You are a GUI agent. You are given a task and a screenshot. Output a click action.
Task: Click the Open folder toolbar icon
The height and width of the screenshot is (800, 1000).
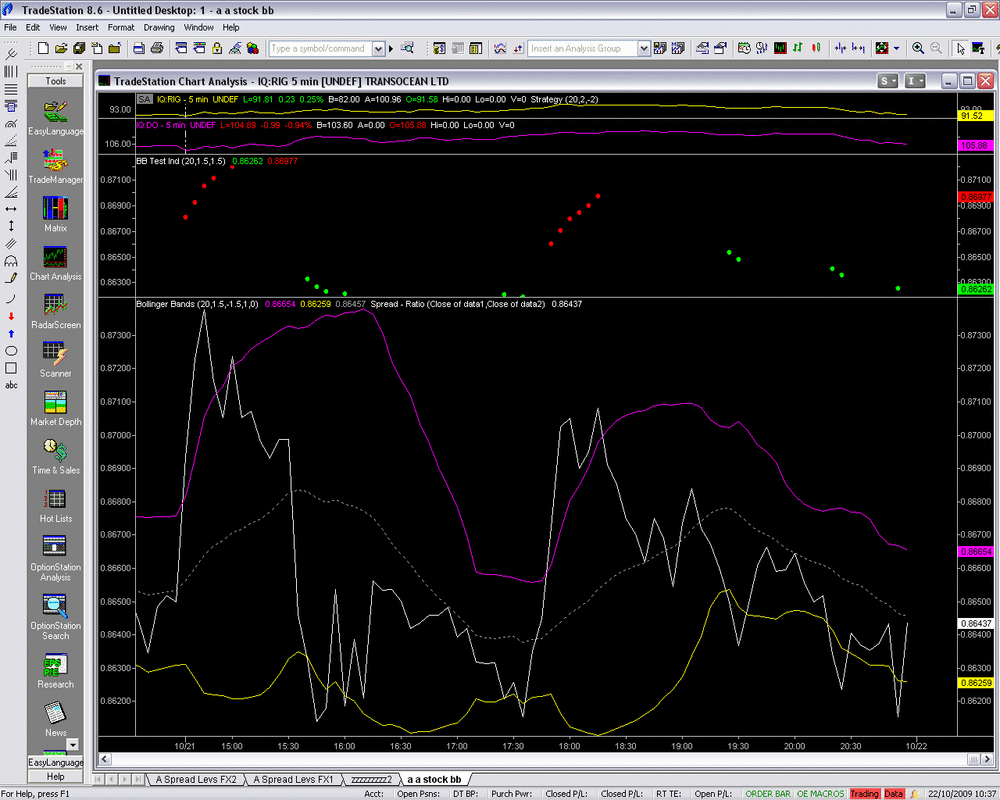click(x=61, y=48)
